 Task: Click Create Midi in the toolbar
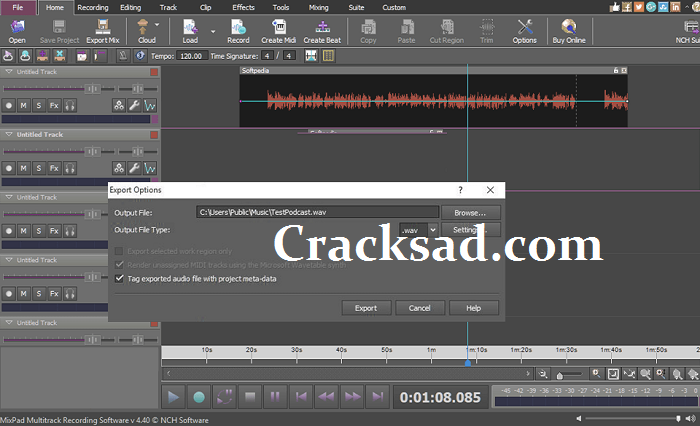pyautogui.click(x=279, y=31)
